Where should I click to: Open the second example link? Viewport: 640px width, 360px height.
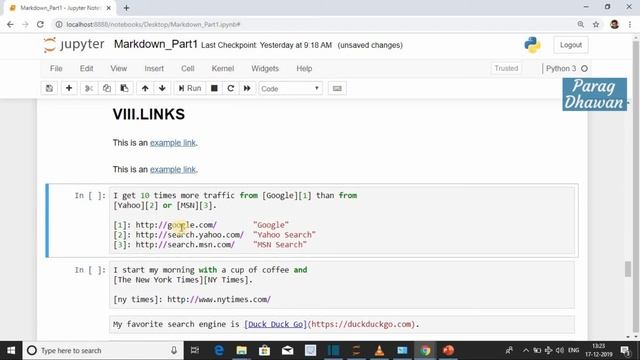coord(173,169)
